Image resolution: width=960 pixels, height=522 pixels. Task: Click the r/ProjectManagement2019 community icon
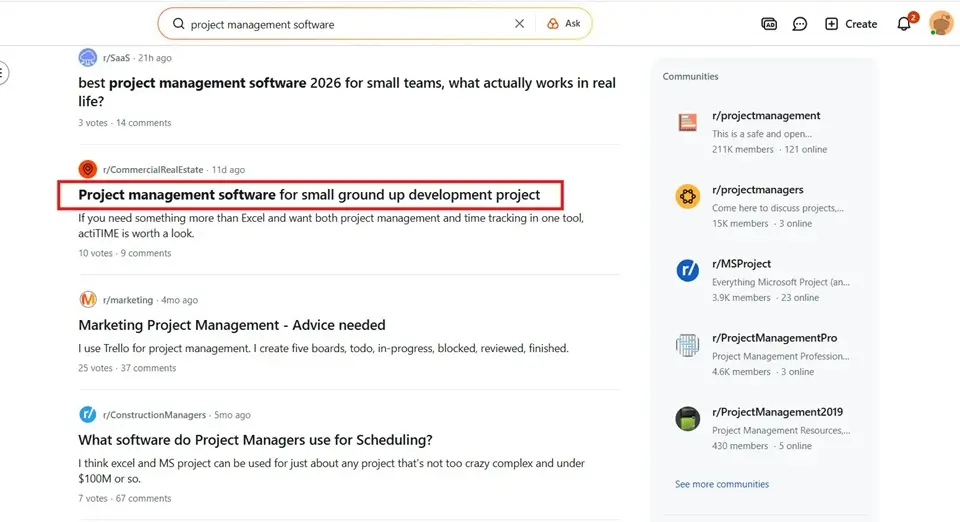688,419
